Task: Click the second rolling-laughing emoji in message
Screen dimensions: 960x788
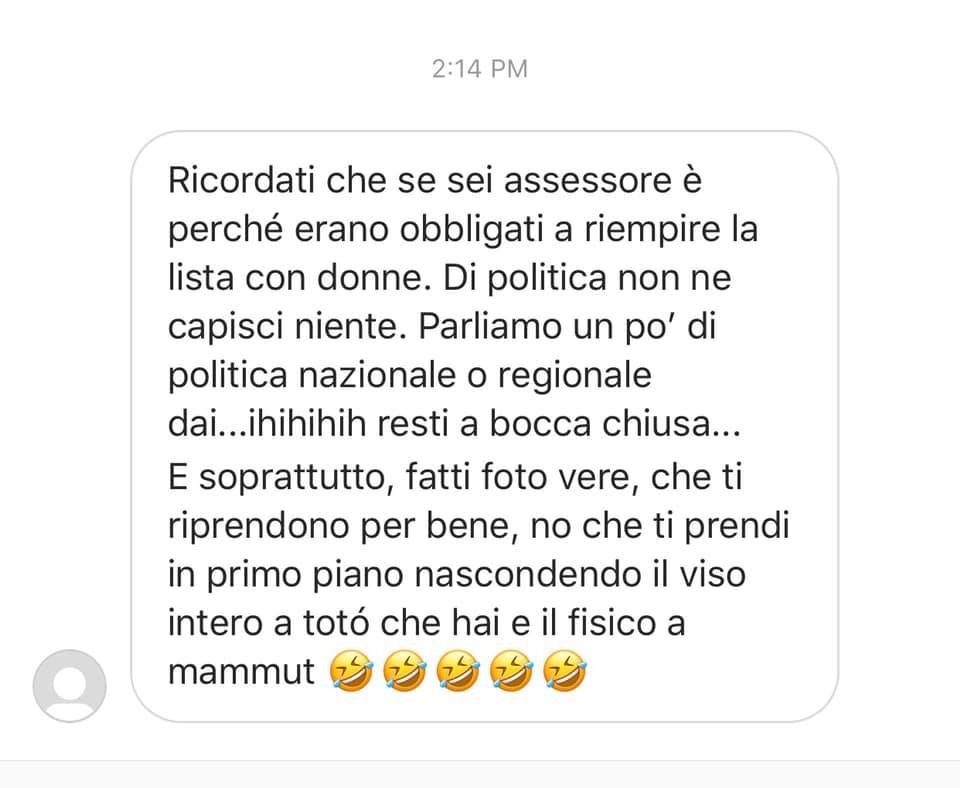Action: 404,671
